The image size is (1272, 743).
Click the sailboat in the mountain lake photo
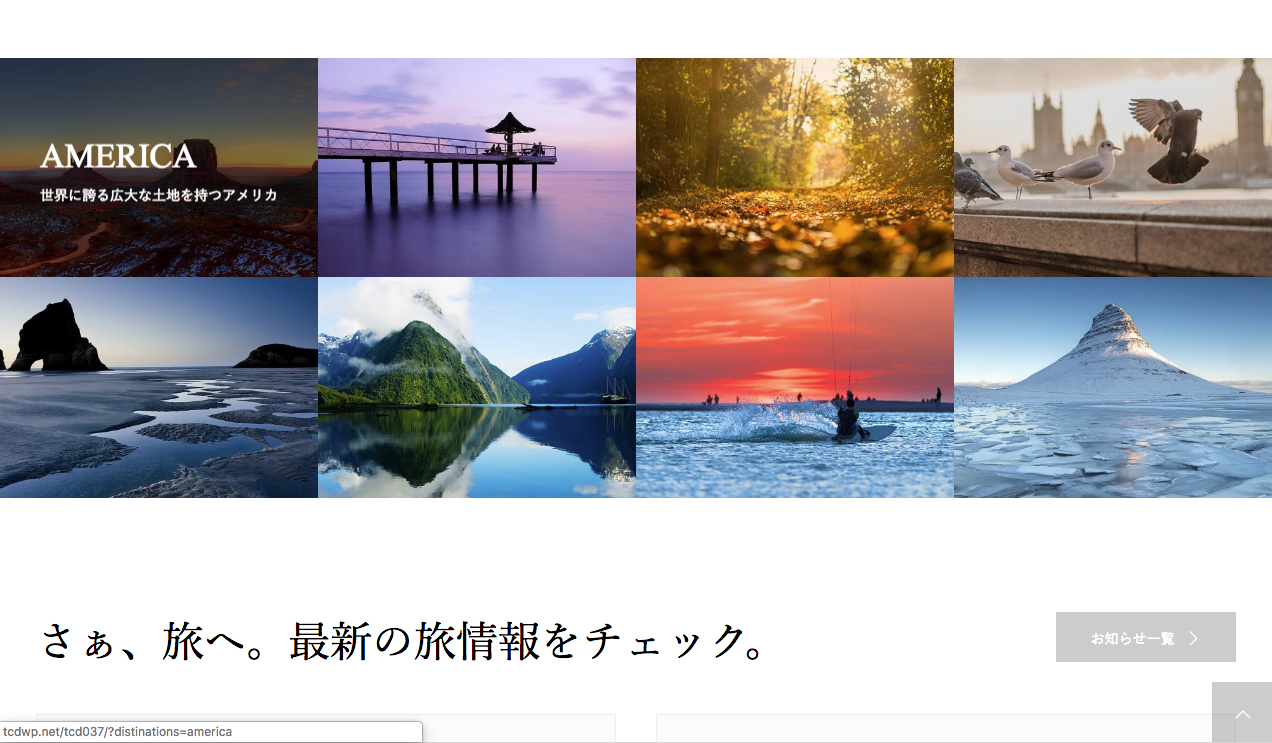[x=615, y=392]
